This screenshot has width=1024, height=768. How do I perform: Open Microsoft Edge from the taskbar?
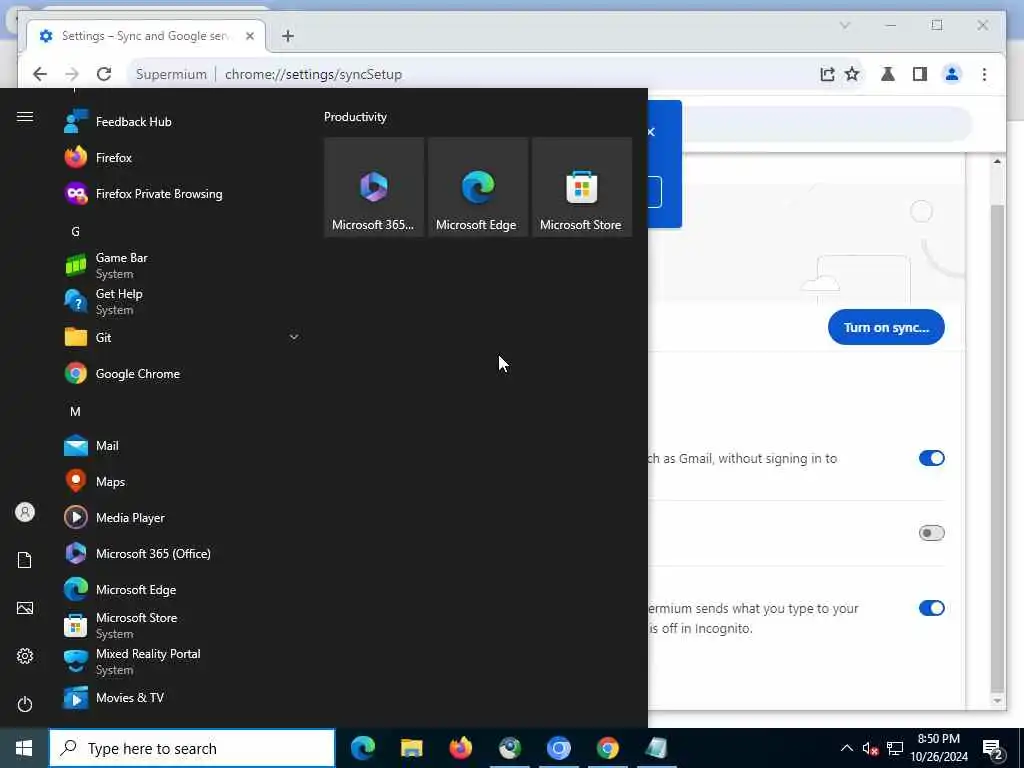363,748
